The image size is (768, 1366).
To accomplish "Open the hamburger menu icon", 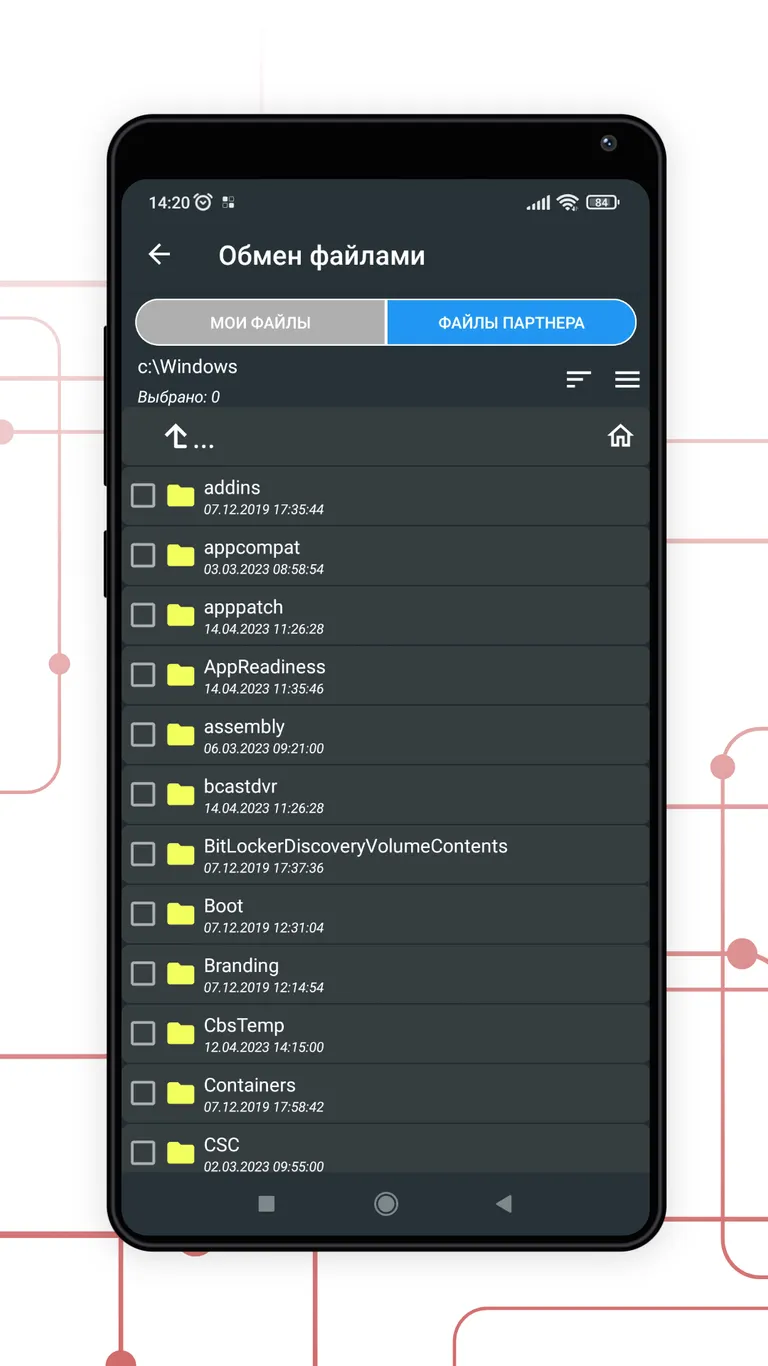I will pos(627,379).
